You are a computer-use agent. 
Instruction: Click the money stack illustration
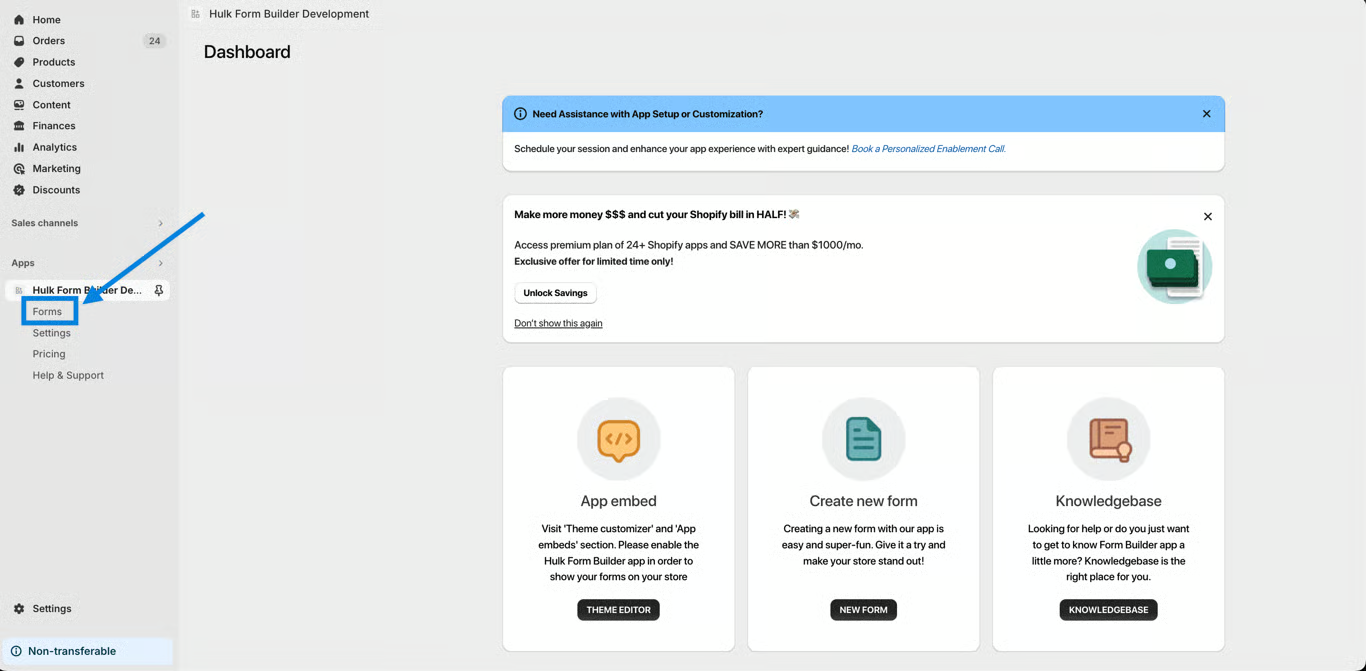click(1174, 267)
